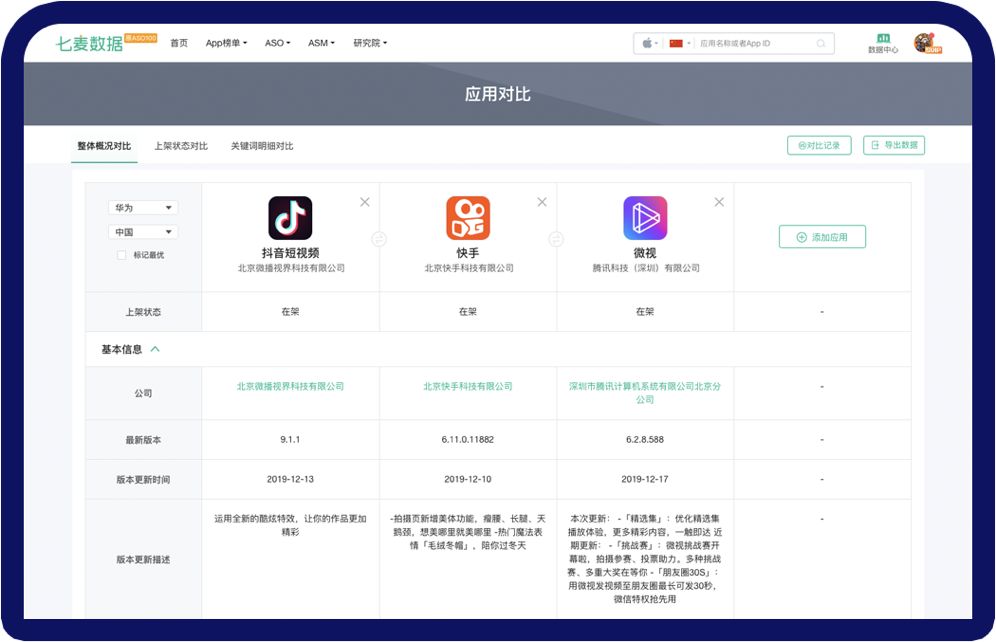Screen dimensions: 996x642
Task: Click the 七麦数据 logo
Action: point(89,43)
